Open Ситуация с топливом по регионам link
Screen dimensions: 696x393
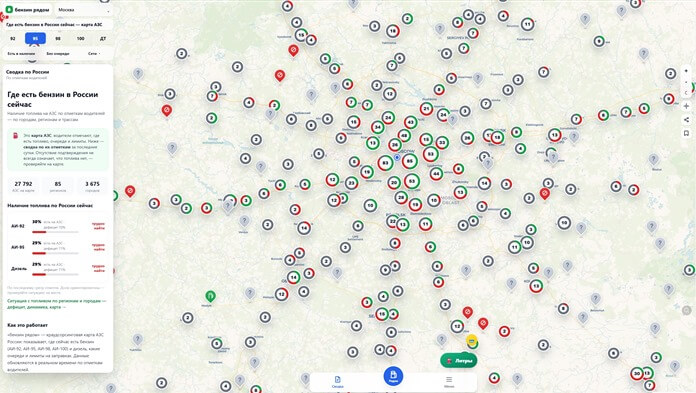56,304
